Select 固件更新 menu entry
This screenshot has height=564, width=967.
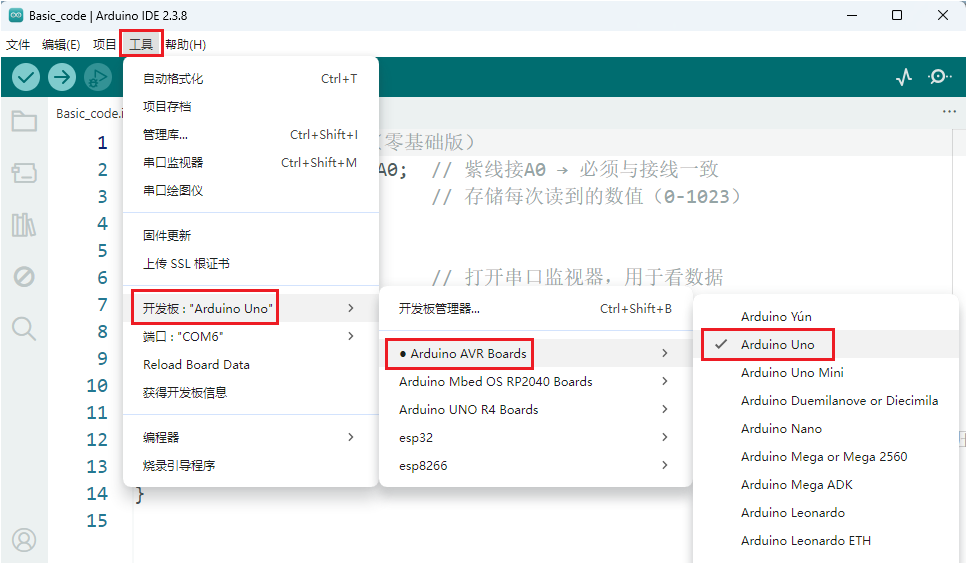click(250, 235)
